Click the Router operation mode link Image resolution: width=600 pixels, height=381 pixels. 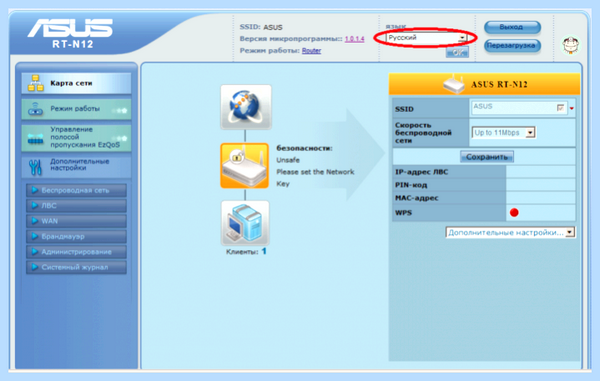(311, 50)
